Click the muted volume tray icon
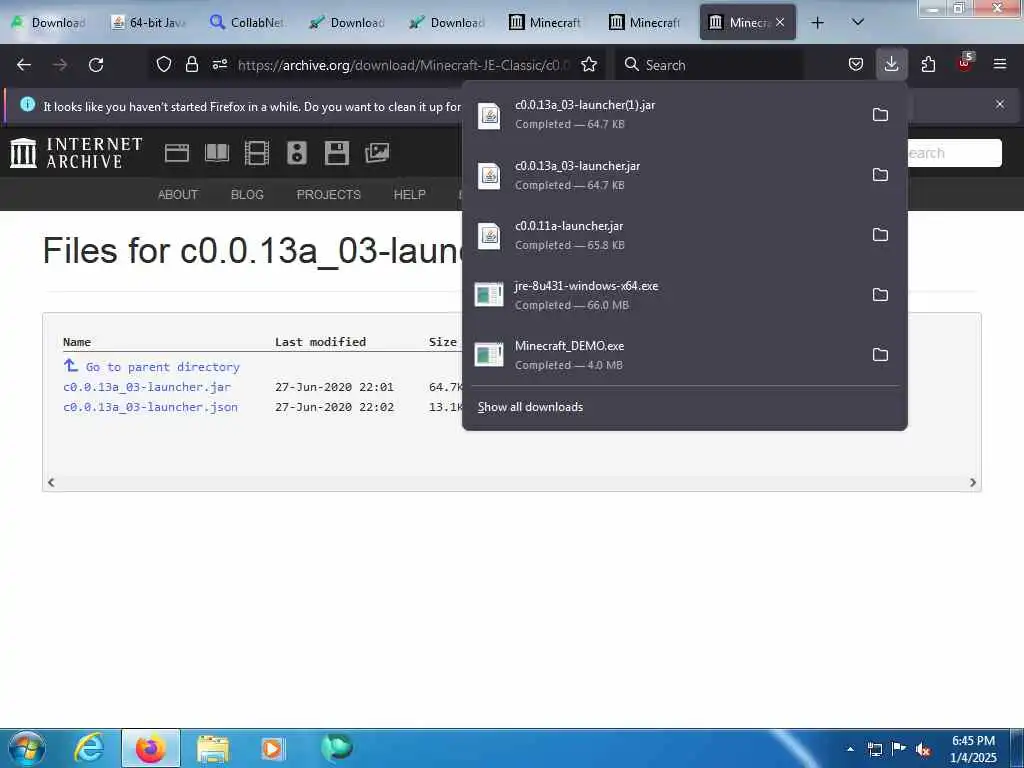 (923, 749)
